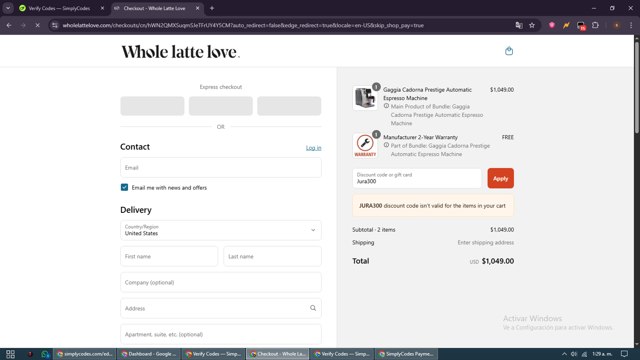The image size is (640, 360).
Task: Open the tab search dropdown arrow
Action: point(8,8)
